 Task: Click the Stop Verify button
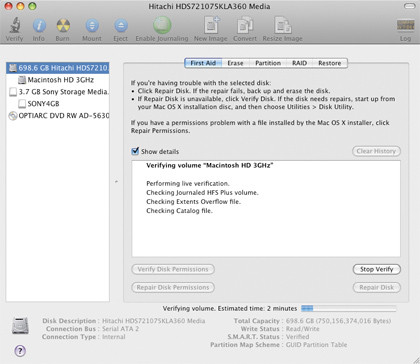(x=376, y=269)
